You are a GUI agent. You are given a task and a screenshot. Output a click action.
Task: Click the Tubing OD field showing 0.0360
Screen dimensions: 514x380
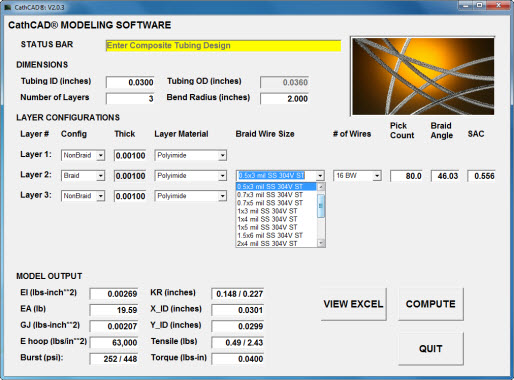coord(284,82)
